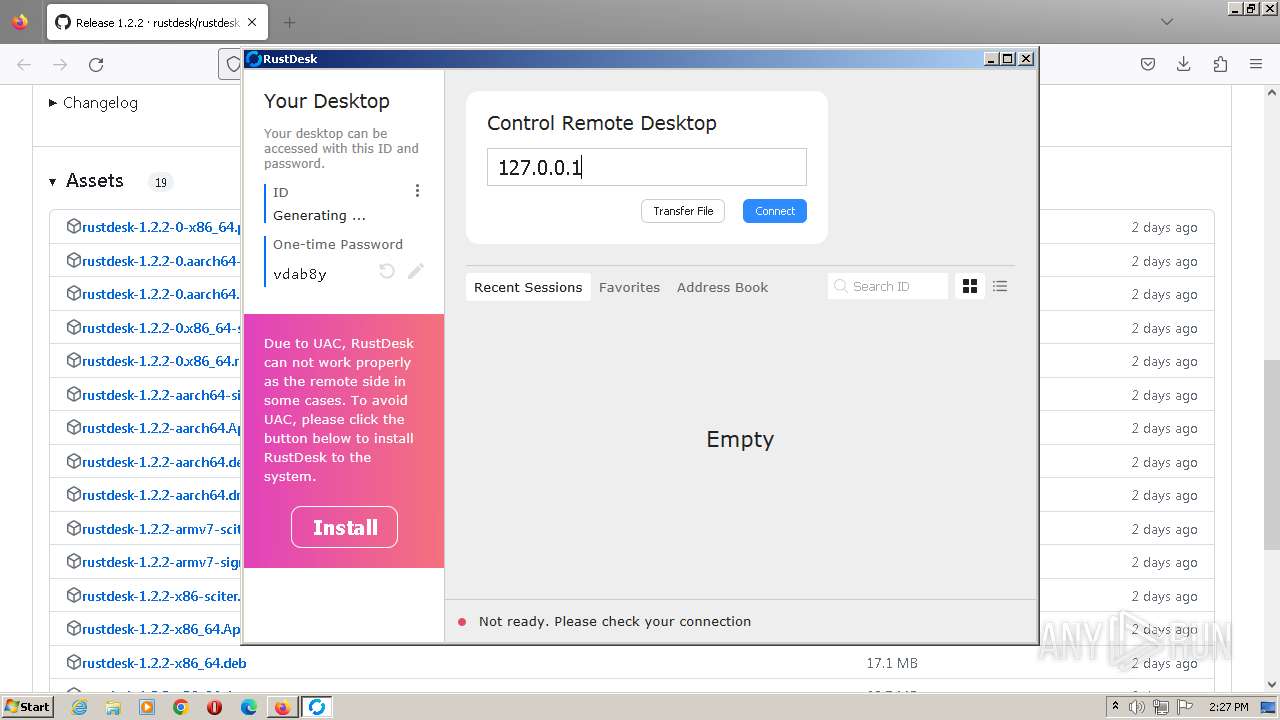This screenshot has height=720, width=1280.
Task: Select the Release 1.2.2 rustdesk tab
Action: coord(156,22)
